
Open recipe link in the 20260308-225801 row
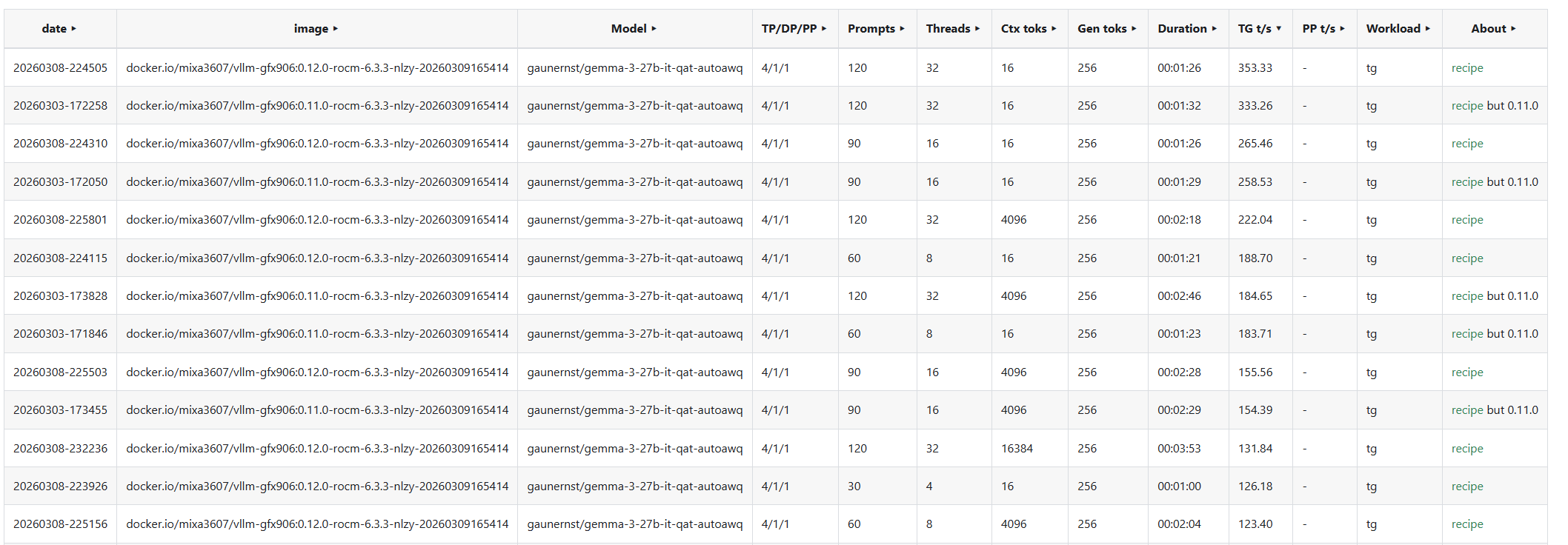click(x=1466, y=220)
